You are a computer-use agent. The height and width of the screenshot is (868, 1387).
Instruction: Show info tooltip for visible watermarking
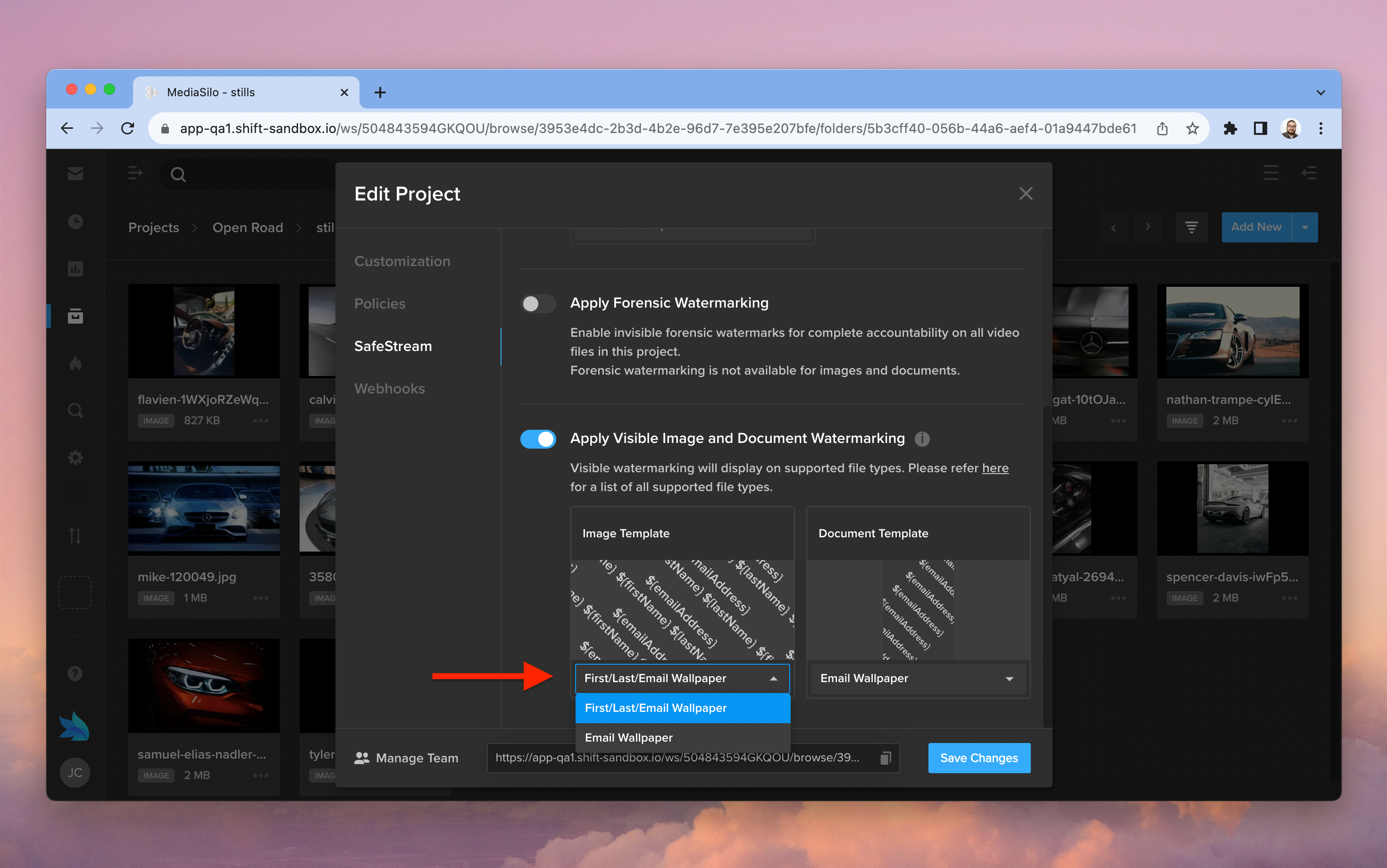tap(922, 439)
